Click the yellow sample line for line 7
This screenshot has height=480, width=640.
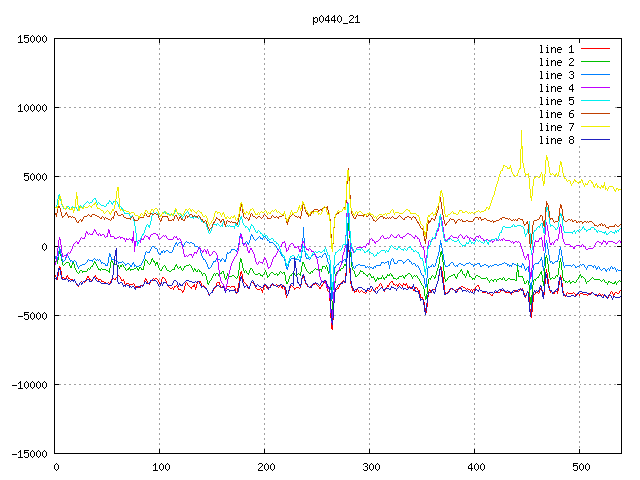coord(595,127)
